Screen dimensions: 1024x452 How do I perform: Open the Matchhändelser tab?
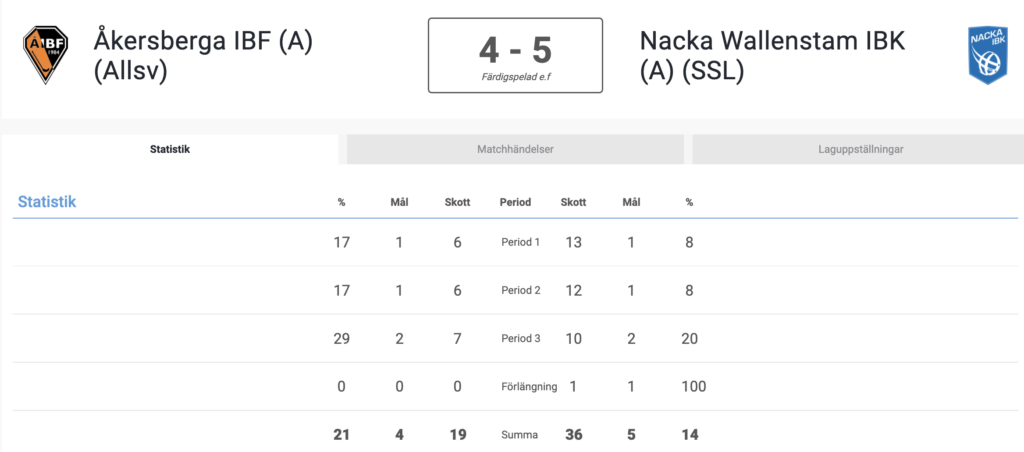515,149
